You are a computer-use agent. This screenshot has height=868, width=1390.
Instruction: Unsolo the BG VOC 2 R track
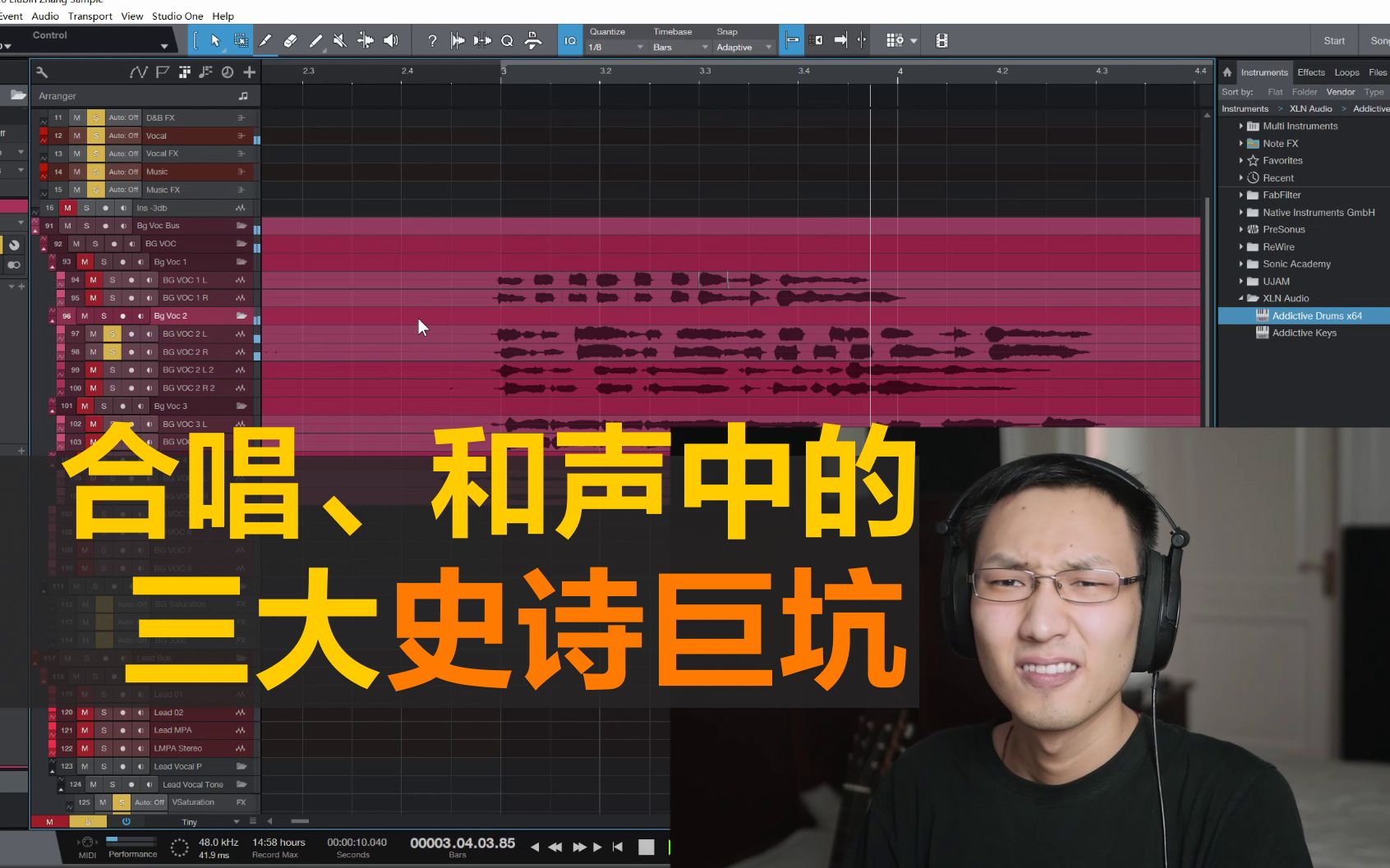point(113,352)
